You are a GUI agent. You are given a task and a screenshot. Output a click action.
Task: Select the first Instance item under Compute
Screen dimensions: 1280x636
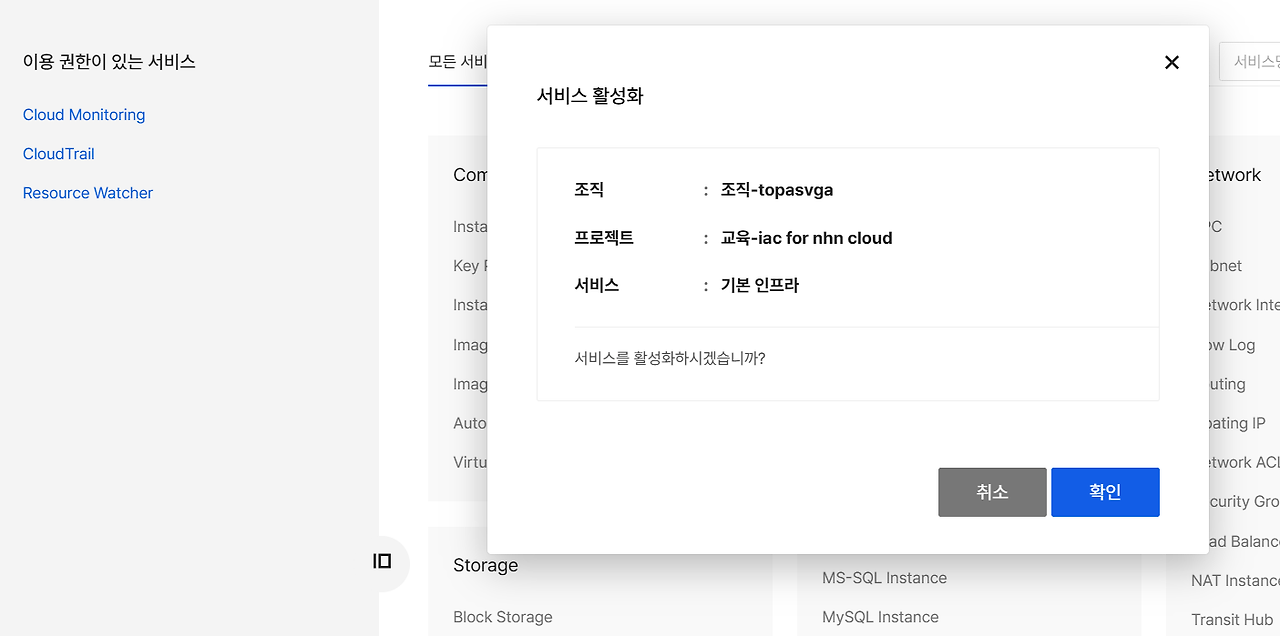[470, 226]
